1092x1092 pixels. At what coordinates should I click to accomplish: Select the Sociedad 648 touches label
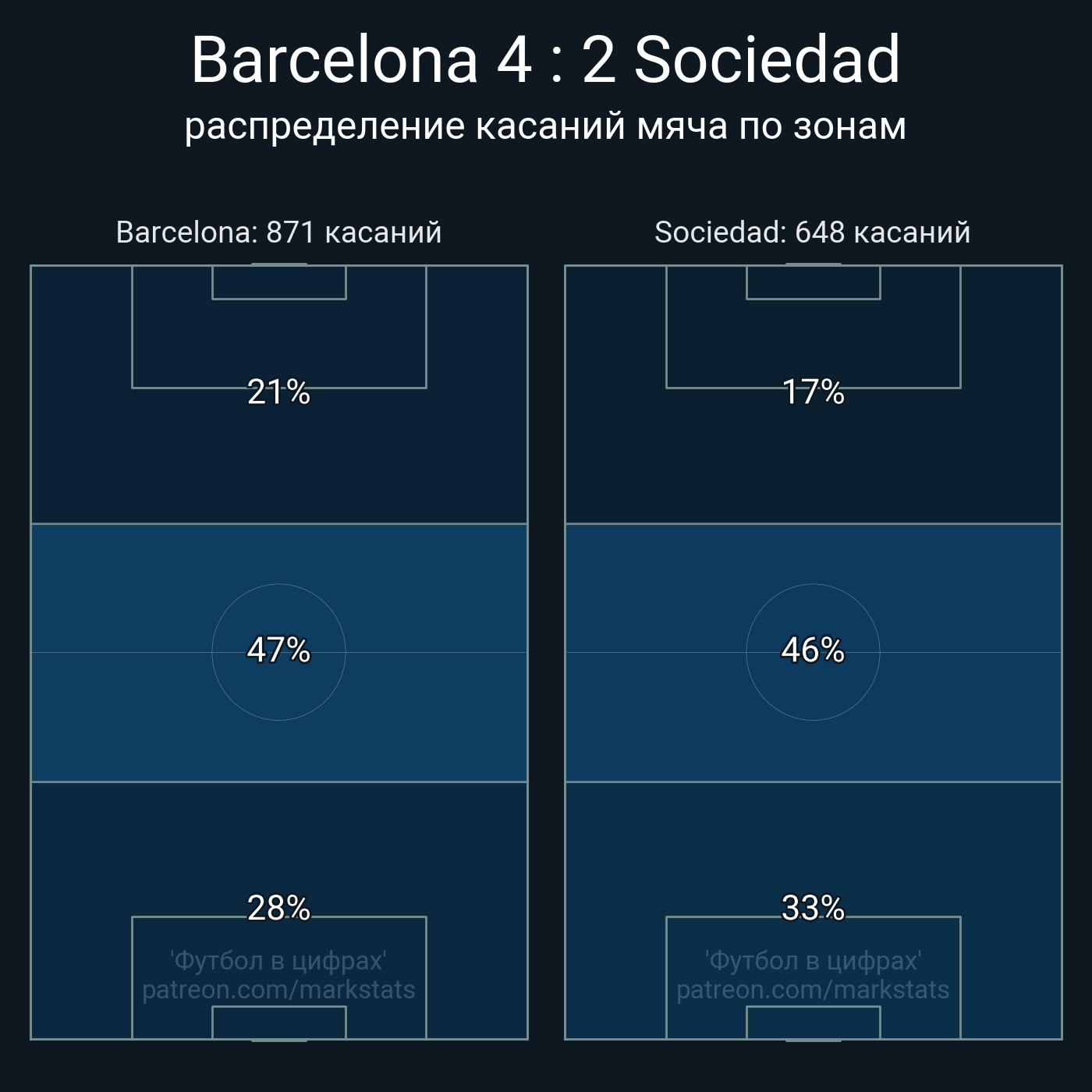click(813, 232)
